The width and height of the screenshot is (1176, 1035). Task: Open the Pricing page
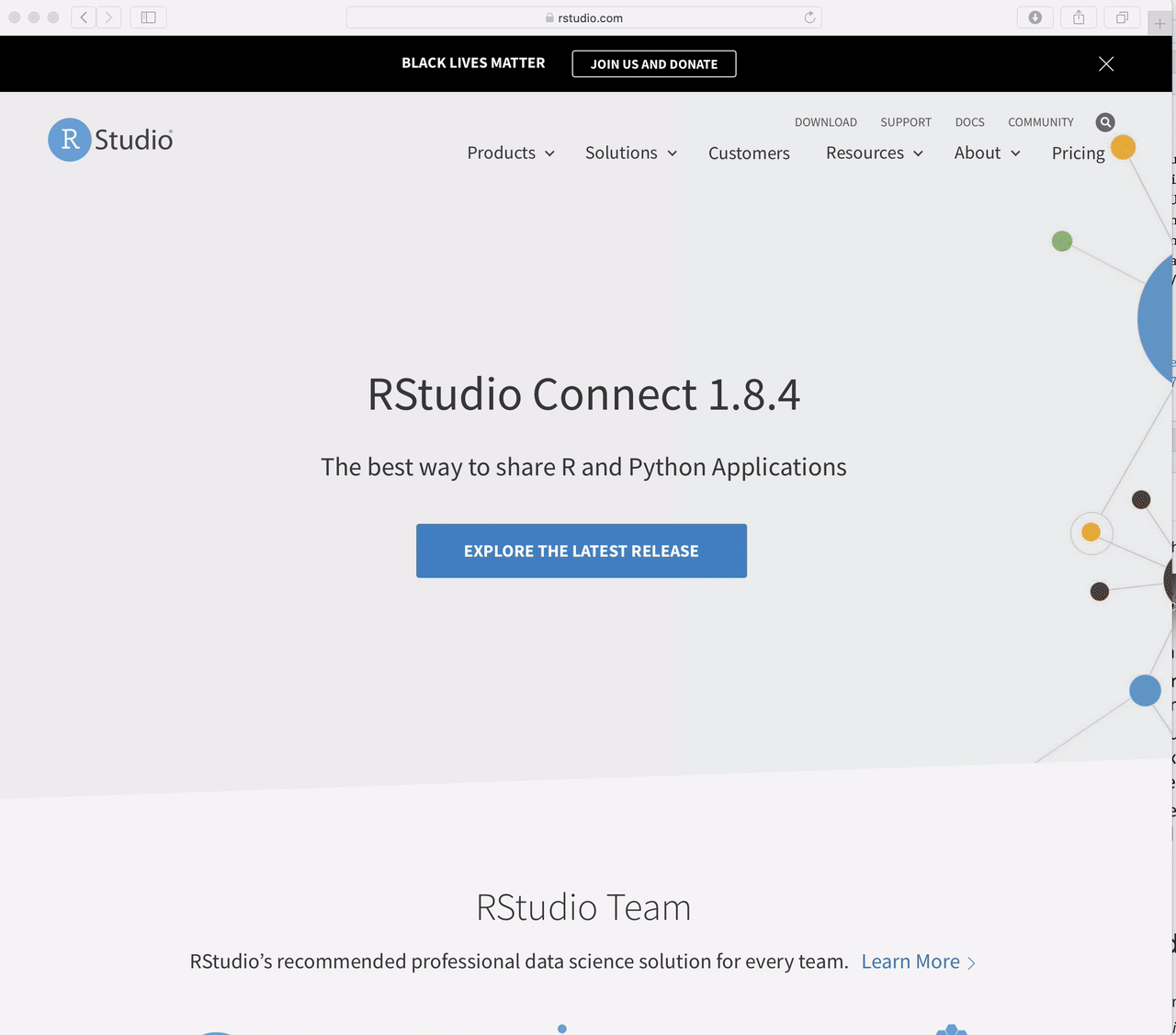click(x=1079, y=154)
